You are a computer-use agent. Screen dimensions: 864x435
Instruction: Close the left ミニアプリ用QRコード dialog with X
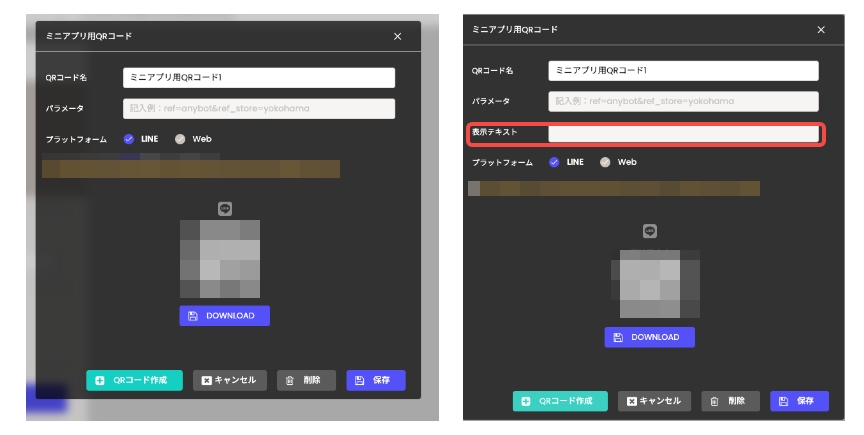click(397, 36)
